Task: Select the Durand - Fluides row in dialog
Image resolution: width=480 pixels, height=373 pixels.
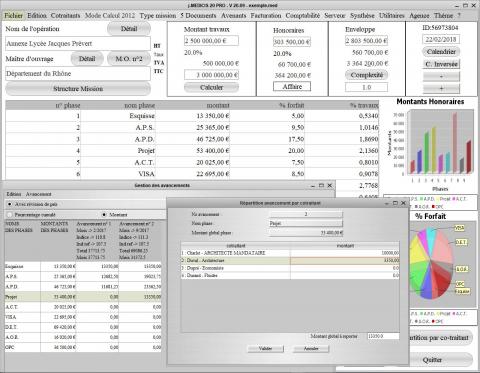Action: coord(290,276)
